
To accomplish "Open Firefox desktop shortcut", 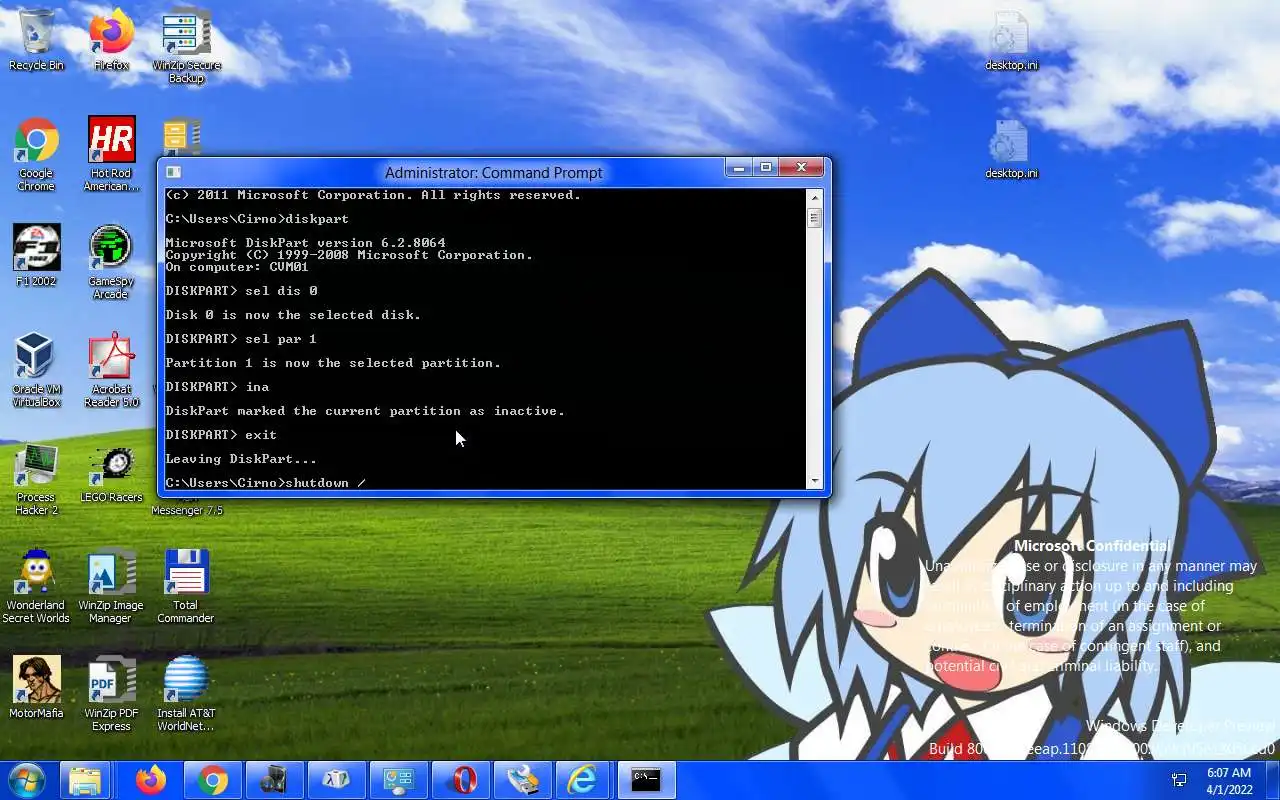I will pyautogui.click(x=111, y=40).
